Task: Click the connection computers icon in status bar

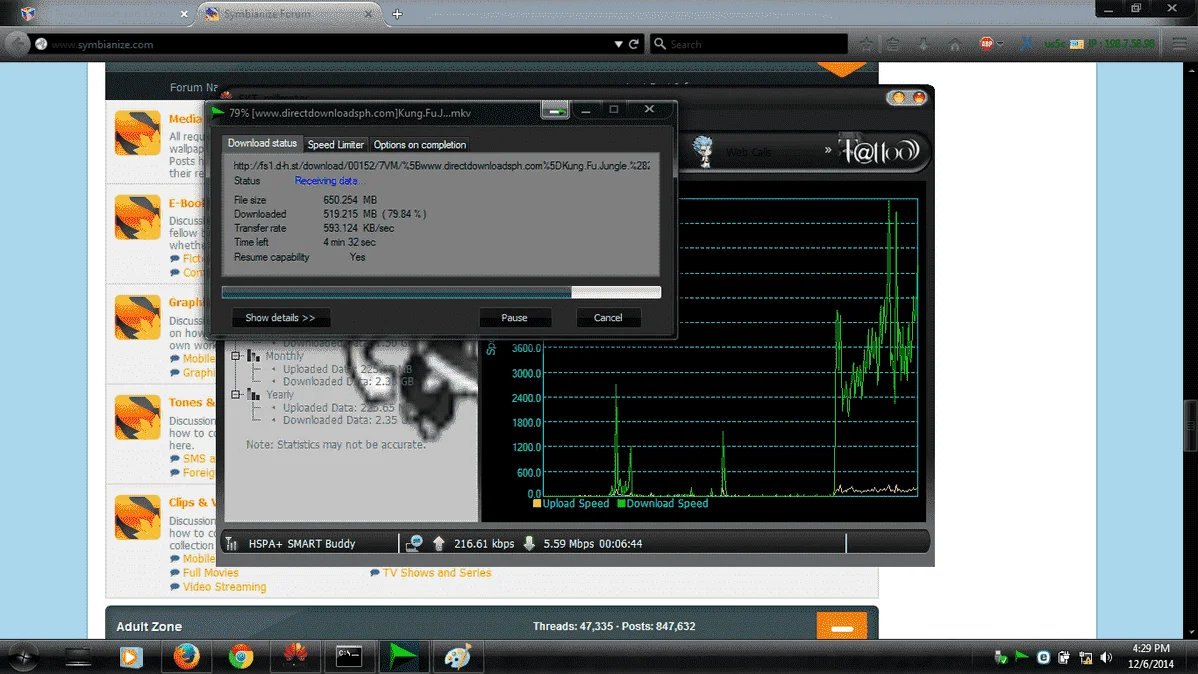Action: click(414, 543)
